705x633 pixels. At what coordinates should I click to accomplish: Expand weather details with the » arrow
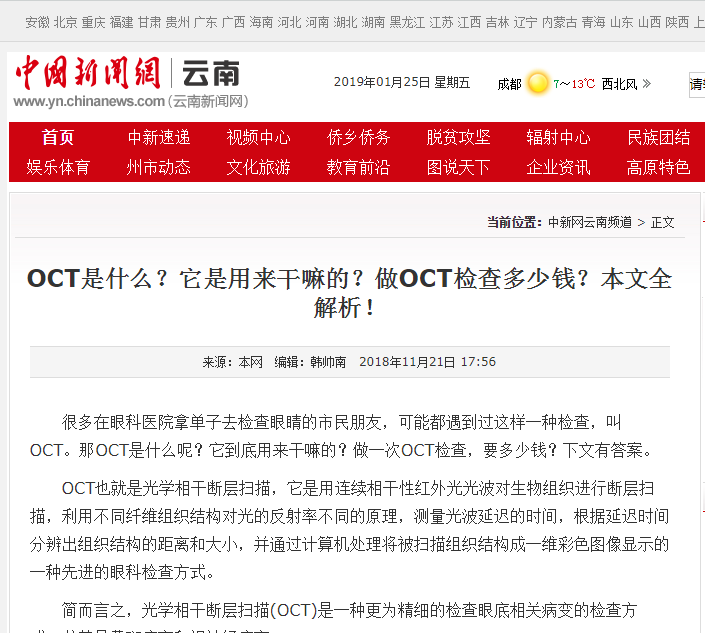(x=647, y=84)
